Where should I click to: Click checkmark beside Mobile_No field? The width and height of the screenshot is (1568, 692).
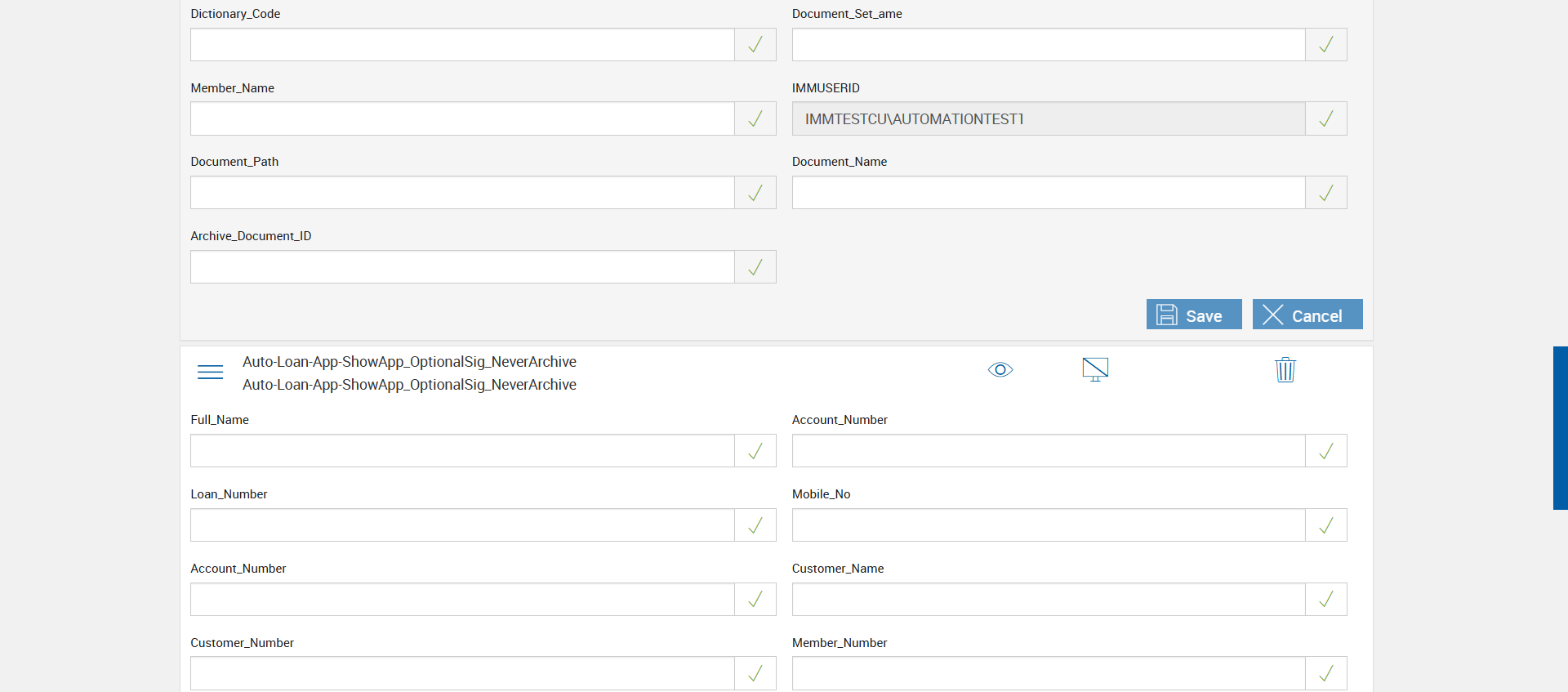tap(1325, 525)
